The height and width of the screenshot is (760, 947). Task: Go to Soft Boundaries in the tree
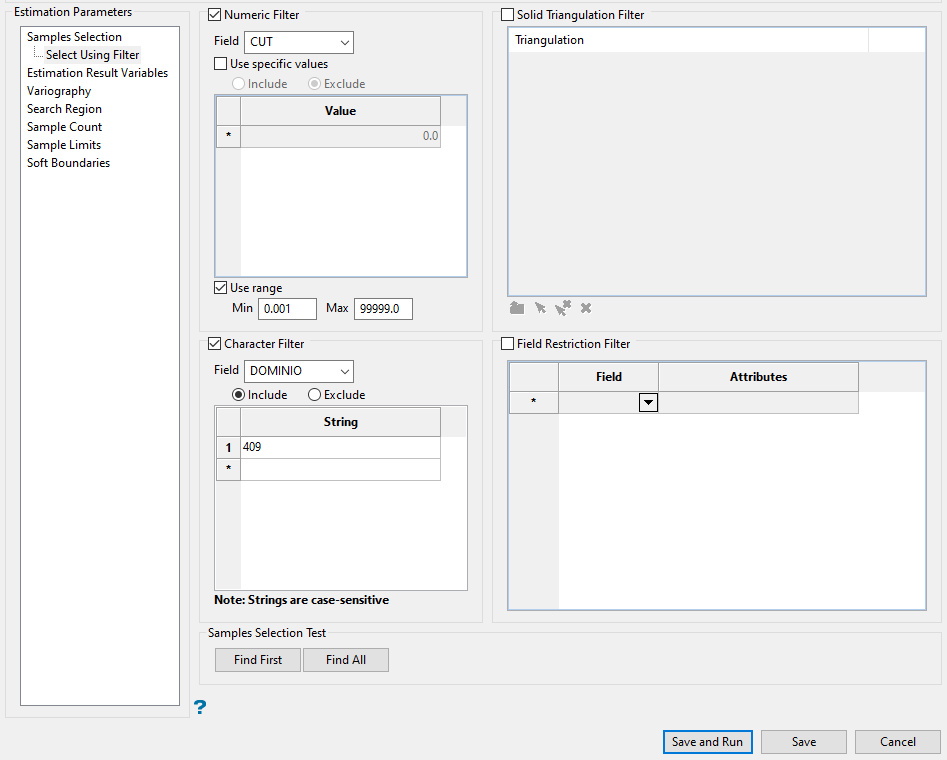pos(68,163)
